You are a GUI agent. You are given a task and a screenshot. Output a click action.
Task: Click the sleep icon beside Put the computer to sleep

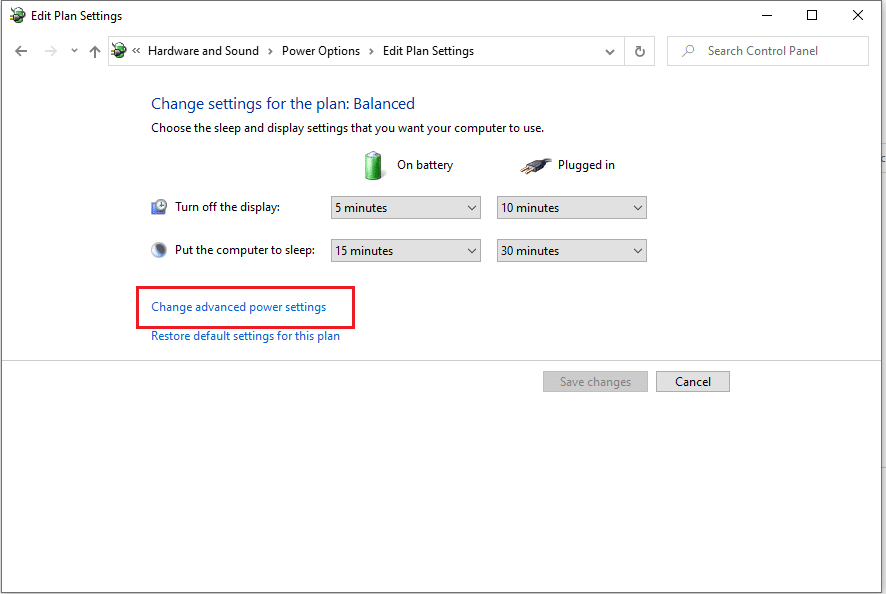[x=159, y=249]
